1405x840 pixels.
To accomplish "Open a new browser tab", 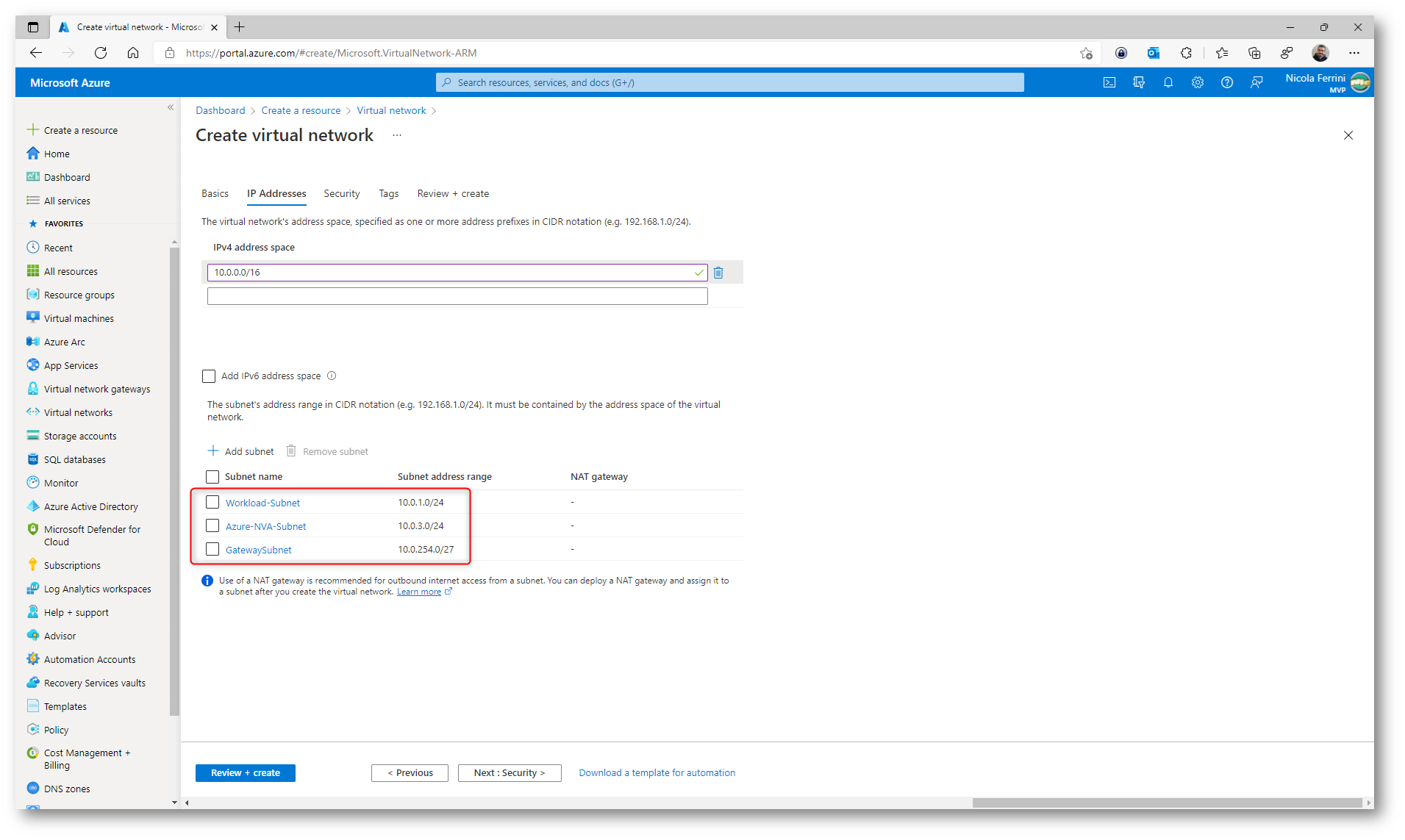I will pos(239,27).
